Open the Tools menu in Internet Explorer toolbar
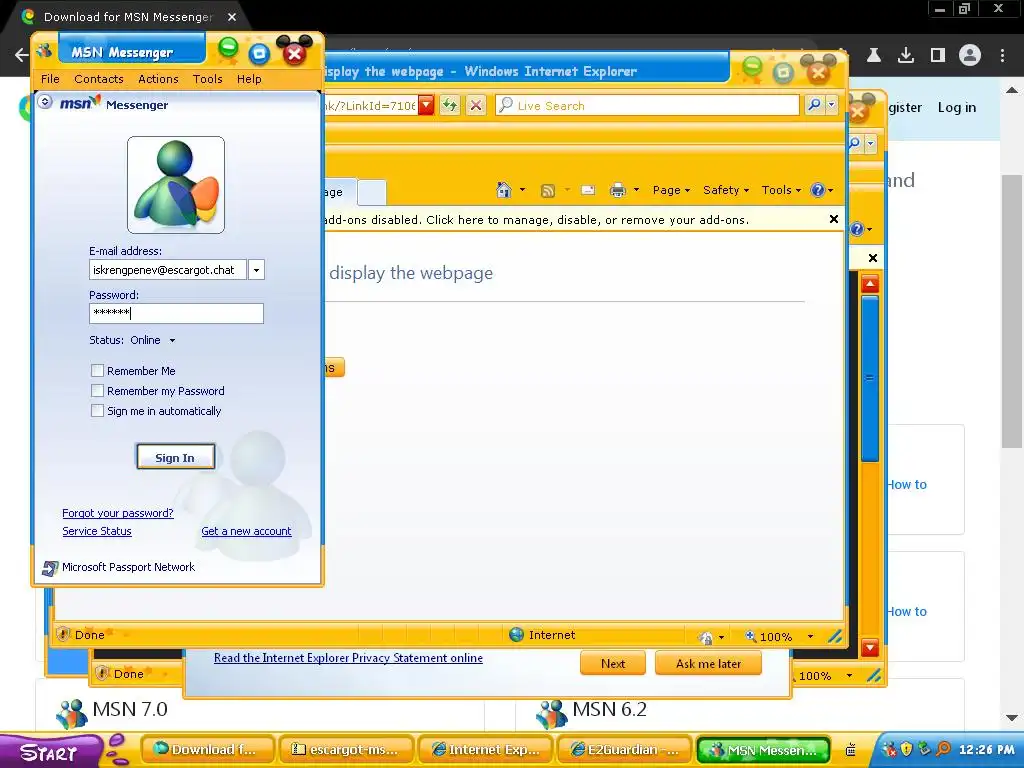The width and height of the screenshot is (1024, 768). [x=780, y=190]
